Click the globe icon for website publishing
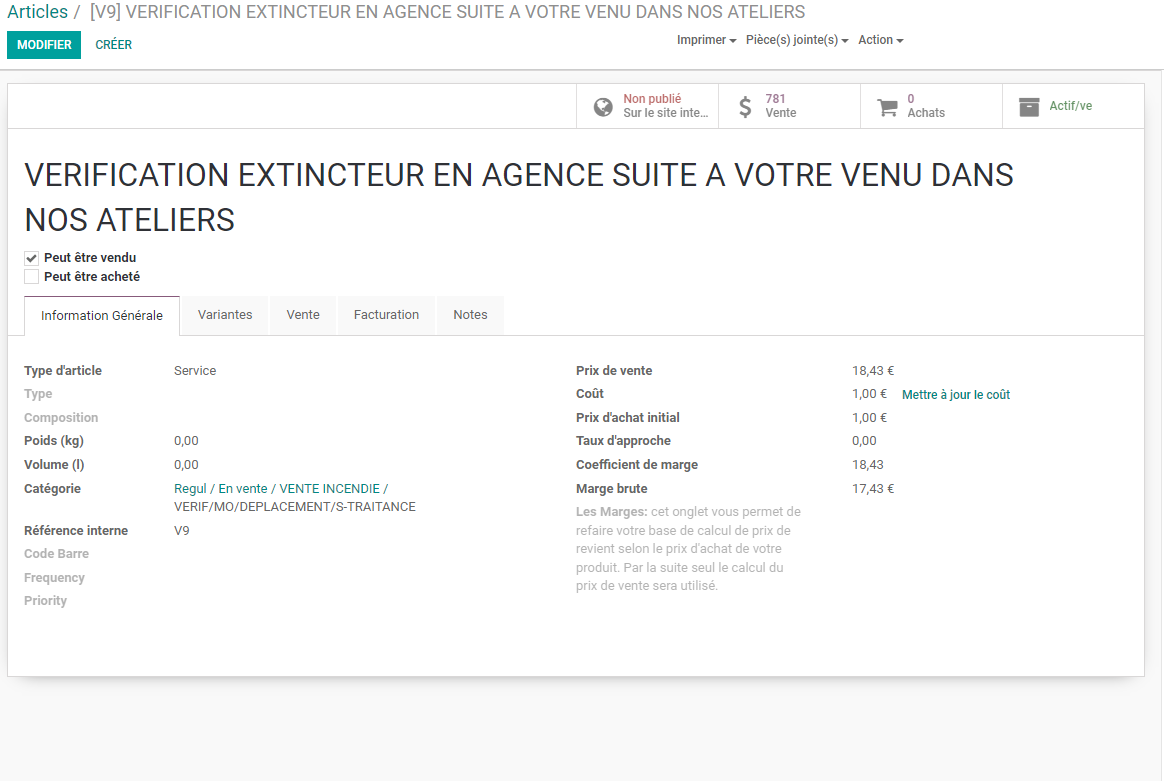 click(603, 107)
